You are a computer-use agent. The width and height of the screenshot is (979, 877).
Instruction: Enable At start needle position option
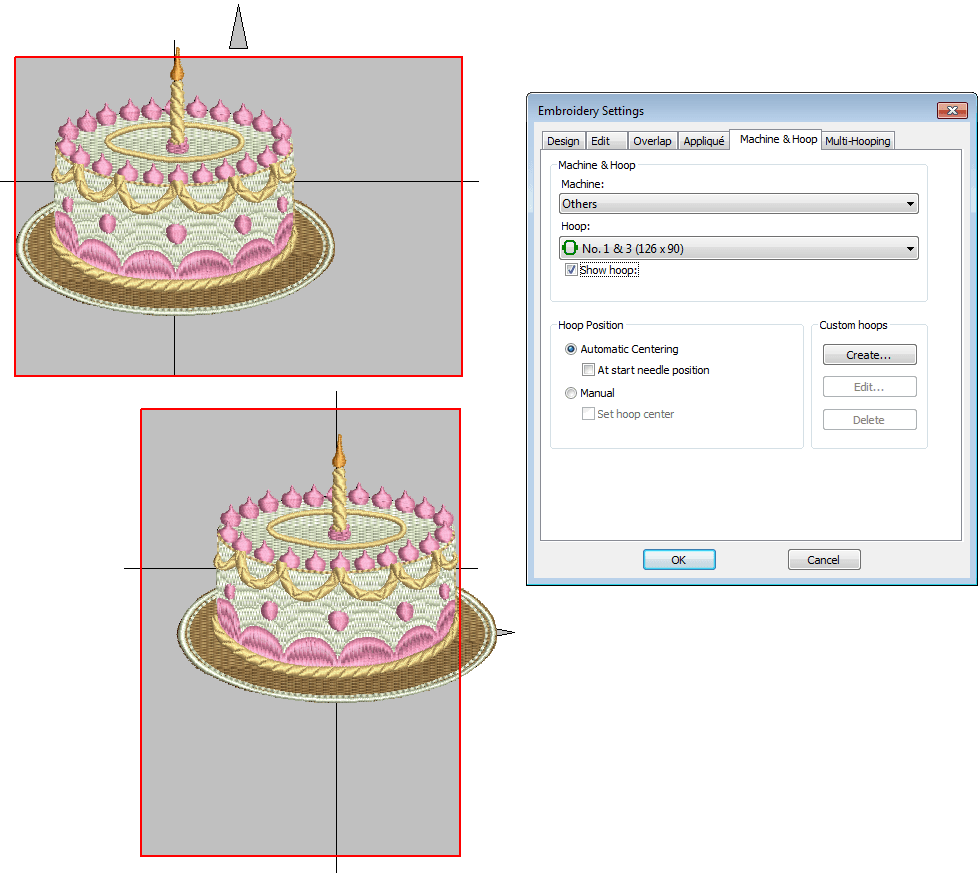click(x=588, y=370)
